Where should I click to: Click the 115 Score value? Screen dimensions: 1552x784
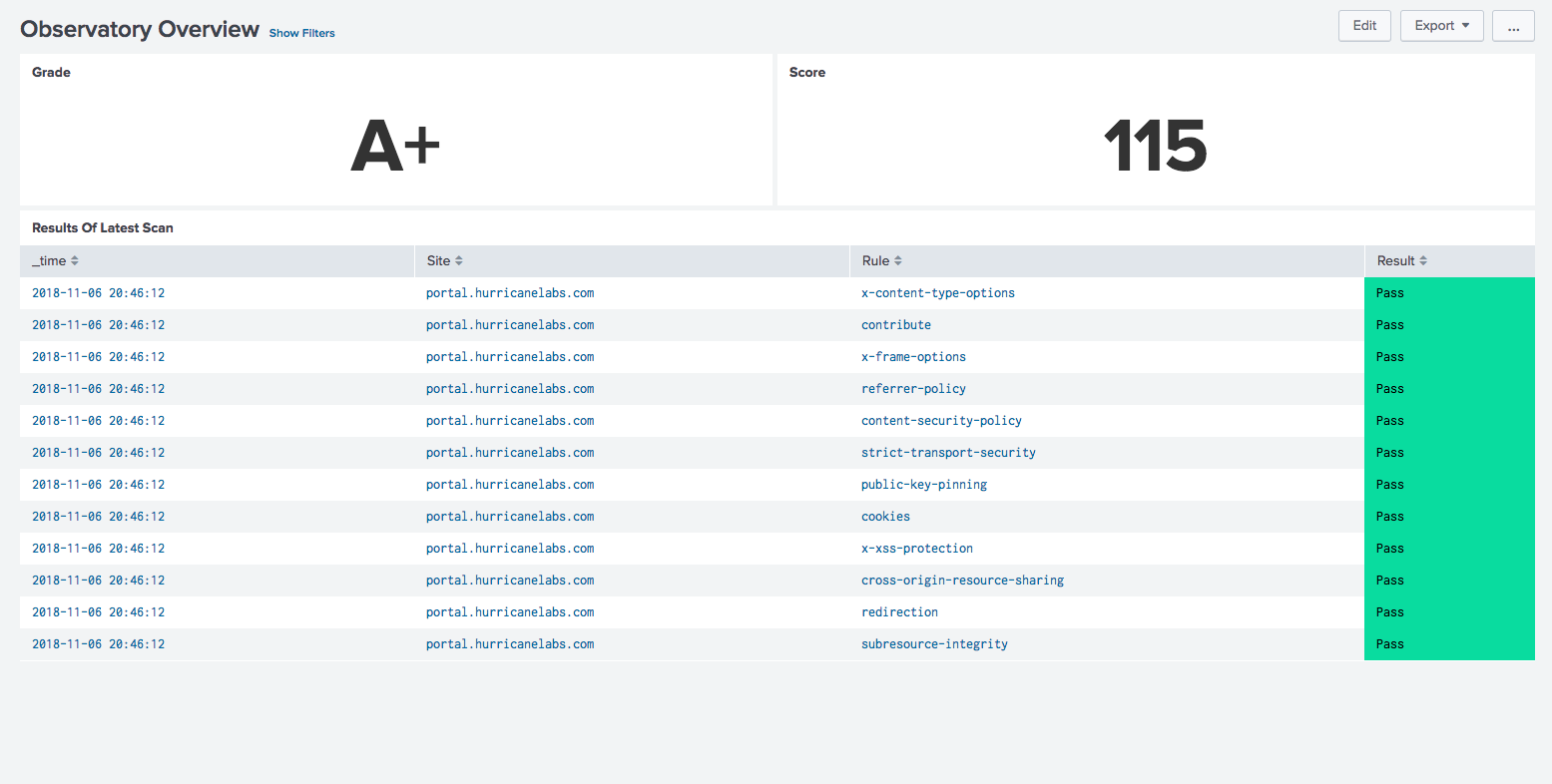pyautogui.click(x=1155, y=147)
